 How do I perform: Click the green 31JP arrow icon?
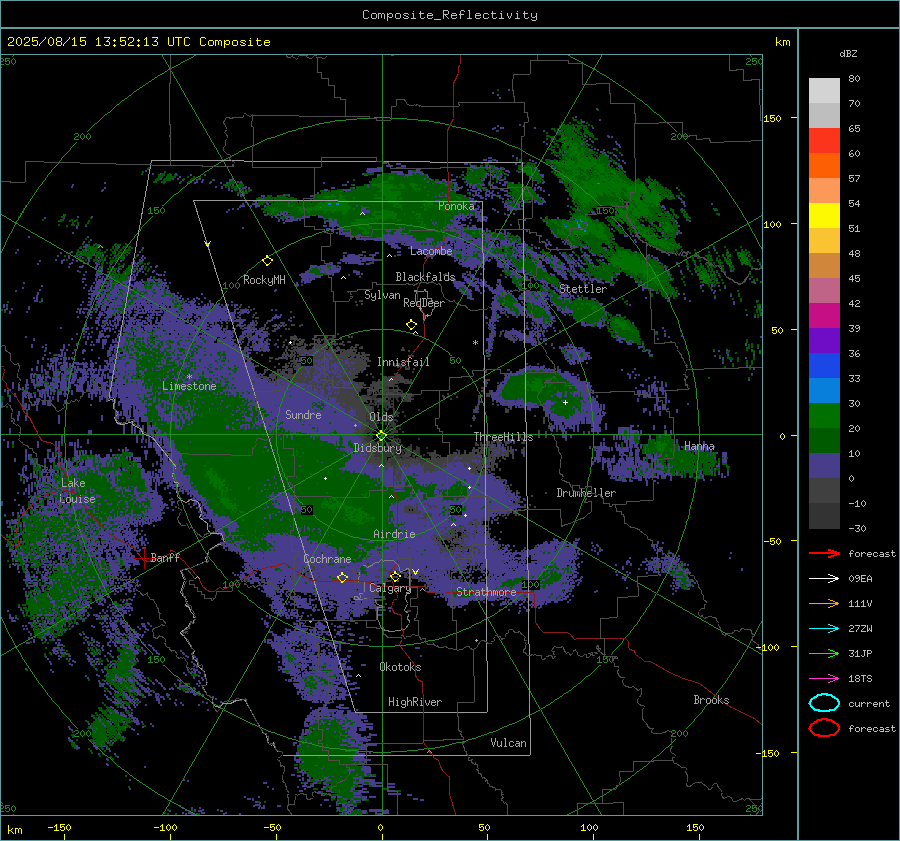[x=824, y=653]
